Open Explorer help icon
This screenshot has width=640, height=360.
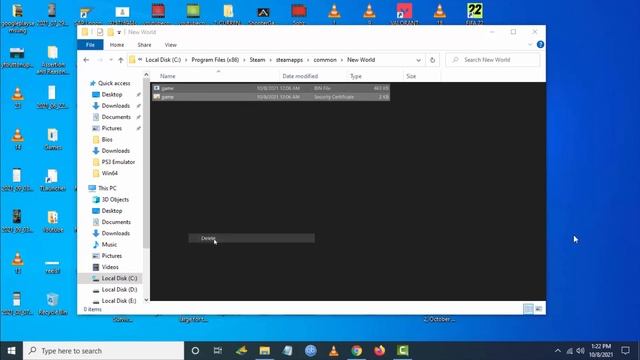(x=540, y=44)
